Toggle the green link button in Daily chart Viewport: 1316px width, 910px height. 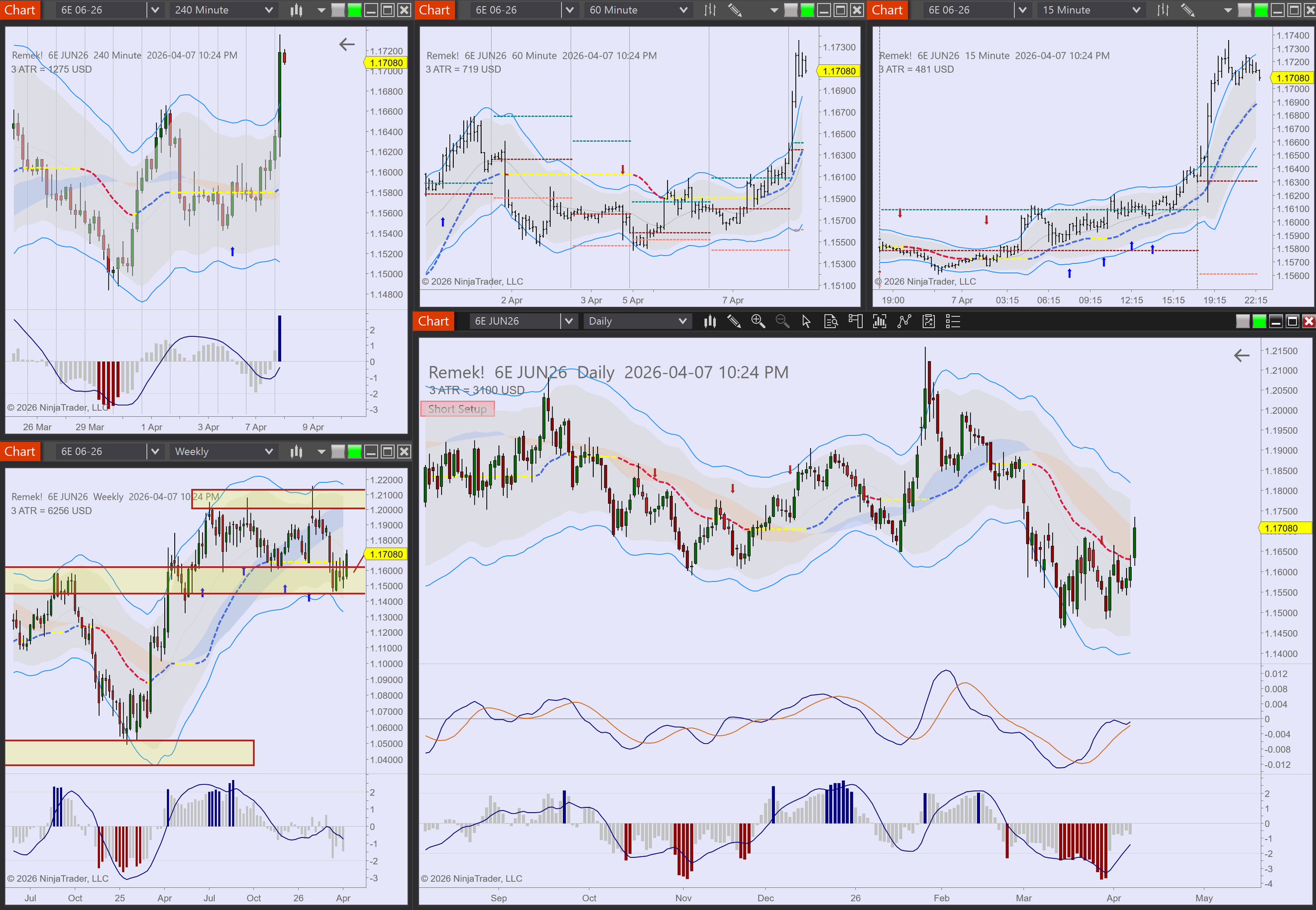coord(1259,321)
